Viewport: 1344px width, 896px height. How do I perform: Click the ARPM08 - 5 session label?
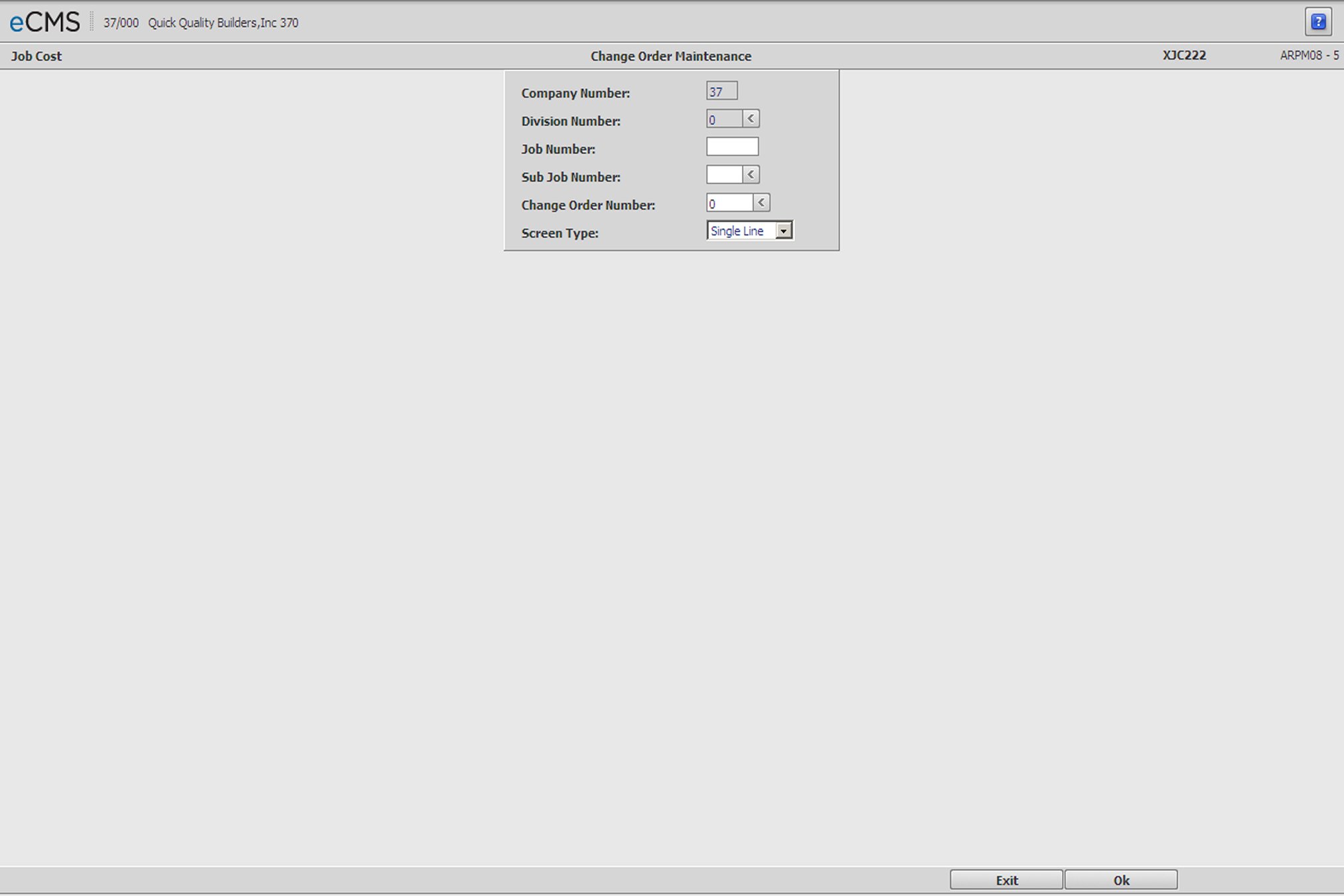point(1309,56)
